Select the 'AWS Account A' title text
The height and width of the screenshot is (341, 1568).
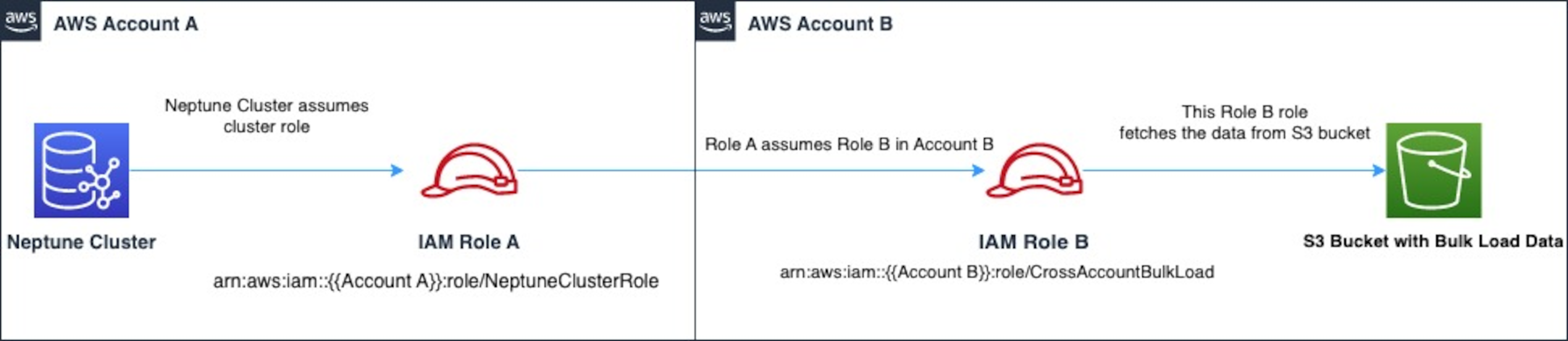tap(125, 24)
